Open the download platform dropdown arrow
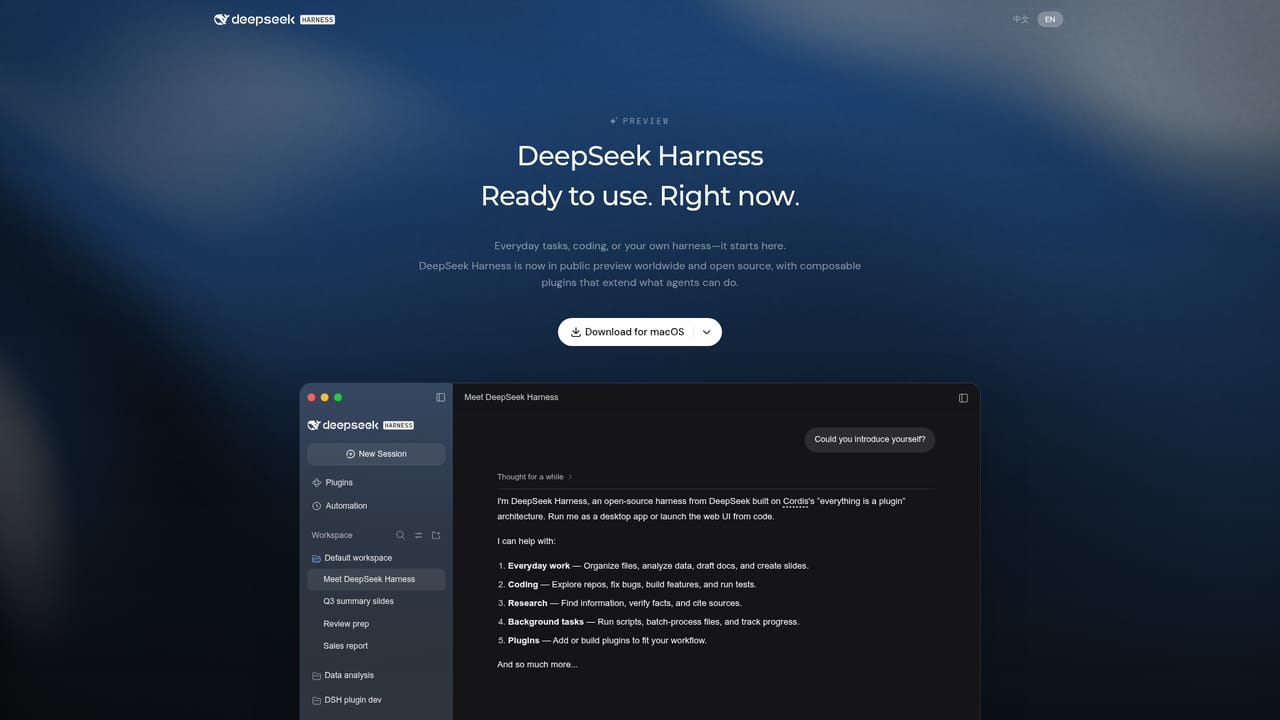 [x=707, y=332]
